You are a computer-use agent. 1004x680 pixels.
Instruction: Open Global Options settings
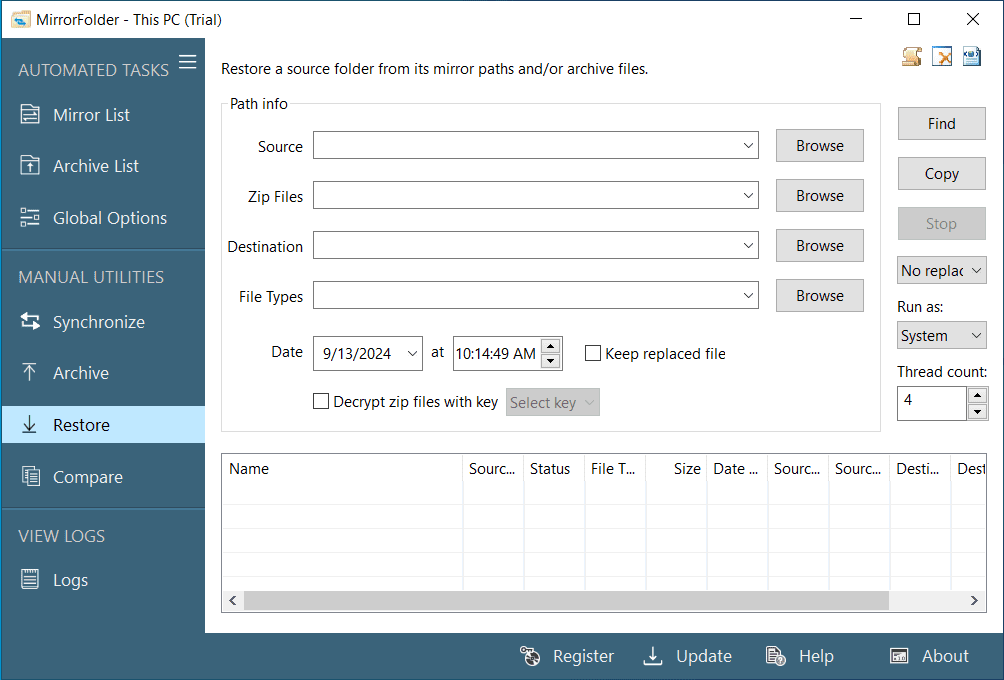102,218
